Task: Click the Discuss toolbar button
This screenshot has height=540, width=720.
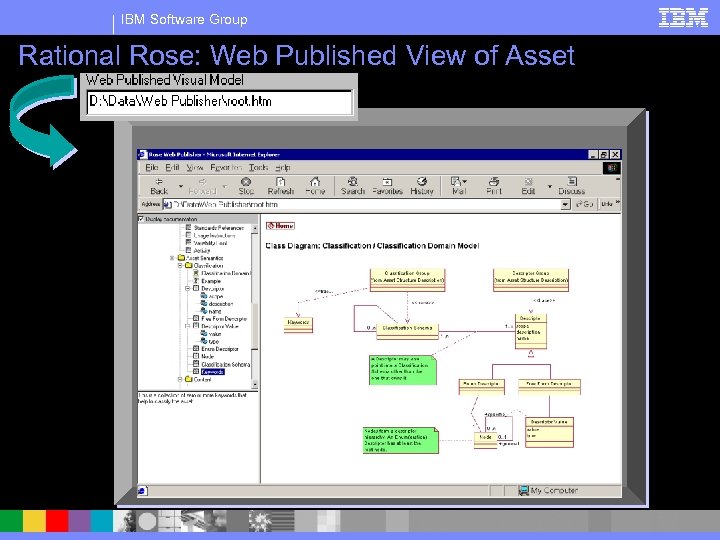Action: 572,186
